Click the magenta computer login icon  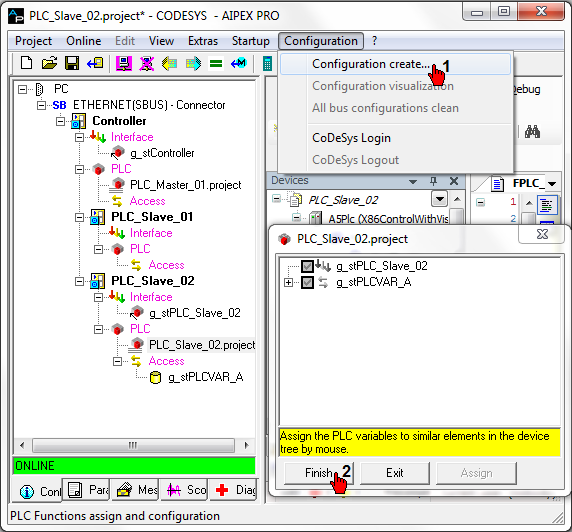click(124, 63)
